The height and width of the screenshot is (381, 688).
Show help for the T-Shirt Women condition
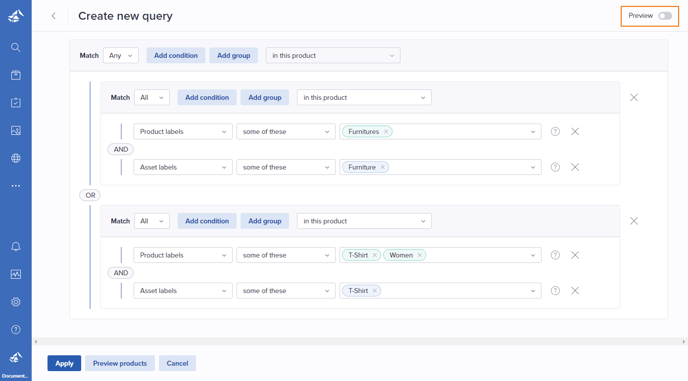click(x=555, y=255)
